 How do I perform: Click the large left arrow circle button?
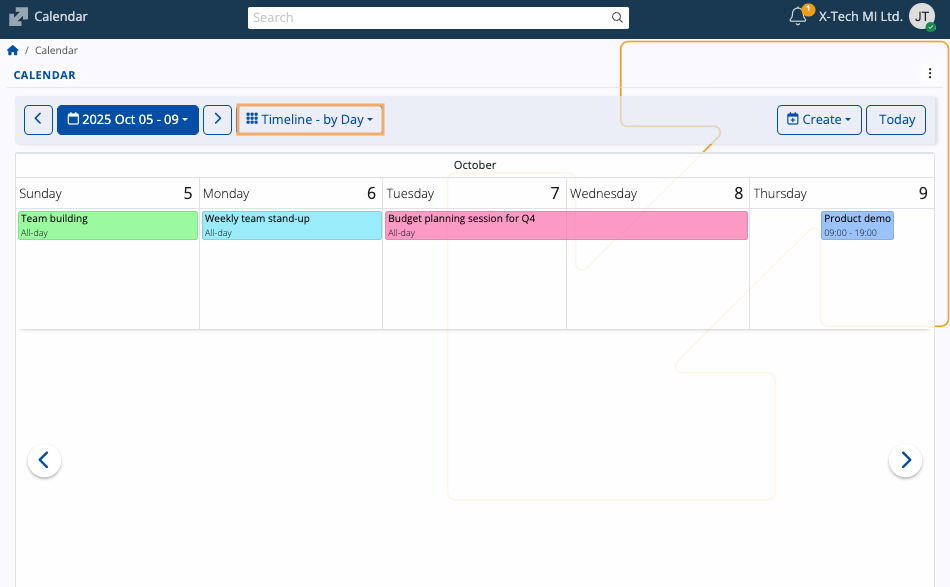tap(44, 460)
